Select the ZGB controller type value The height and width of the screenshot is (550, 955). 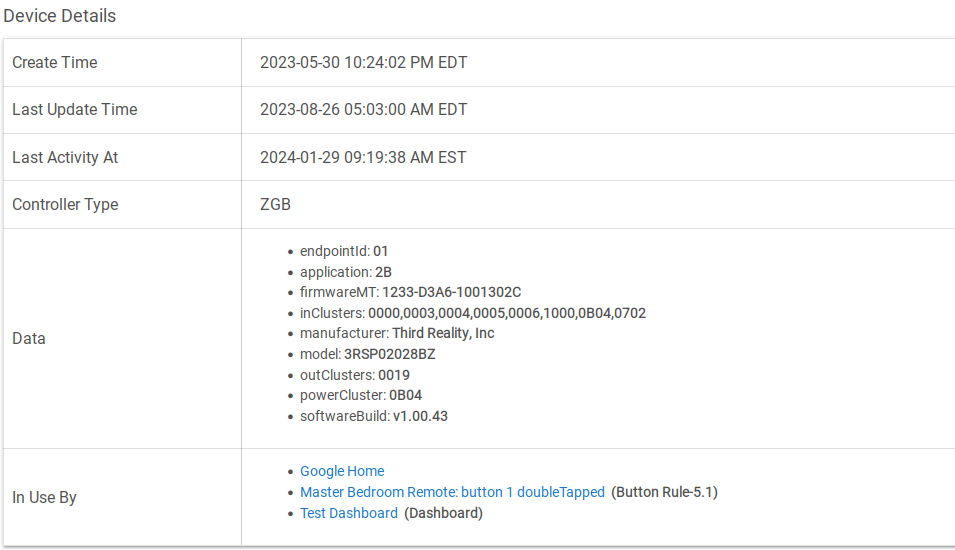(x=275, y=205)
